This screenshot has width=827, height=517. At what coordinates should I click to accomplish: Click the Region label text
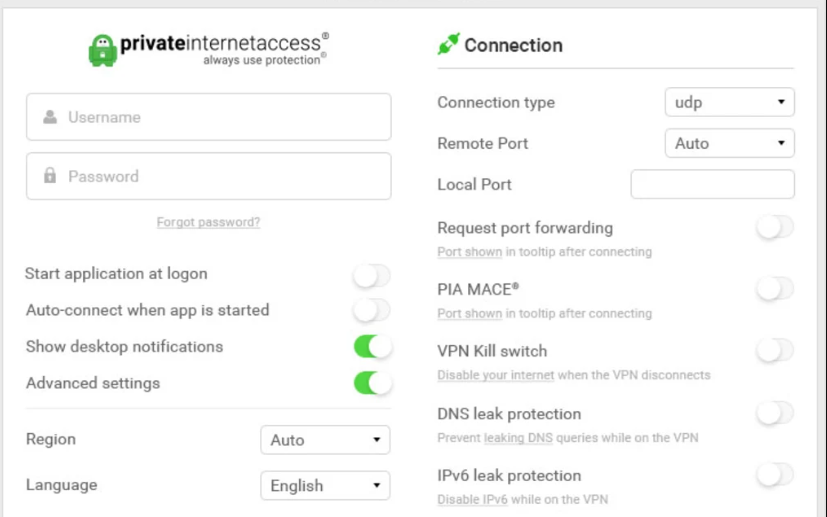coord(51,439)
